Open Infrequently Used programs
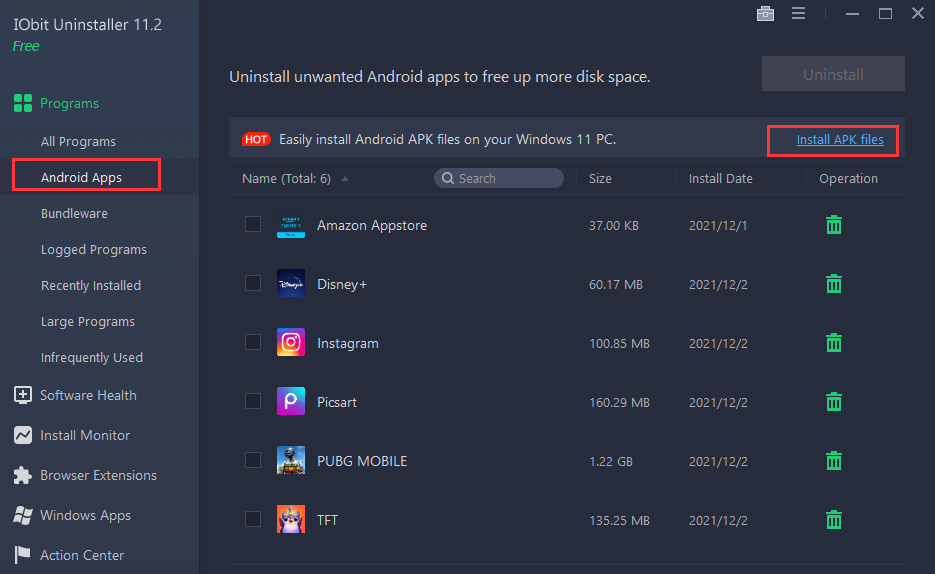The image size is (935, 574). coord(92,358)
